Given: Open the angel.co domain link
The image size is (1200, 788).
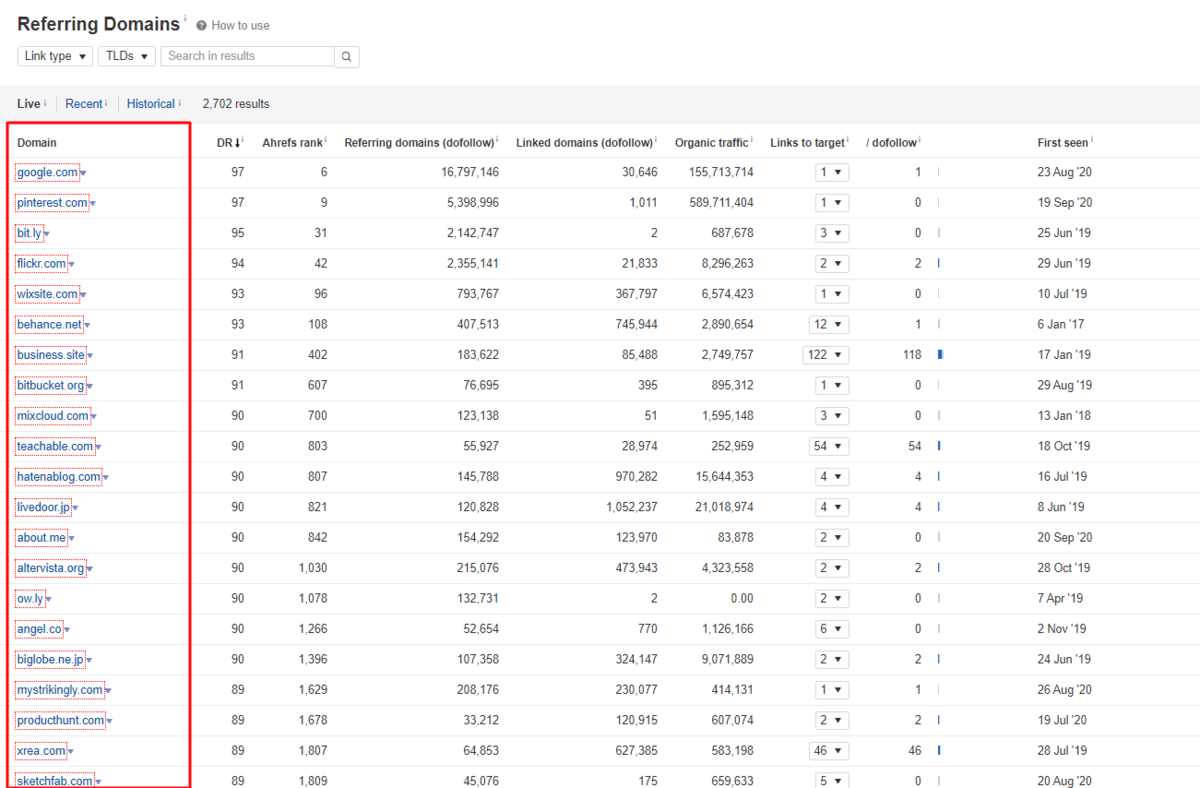Looking at the screenshot, I should [x=39, y=629].
